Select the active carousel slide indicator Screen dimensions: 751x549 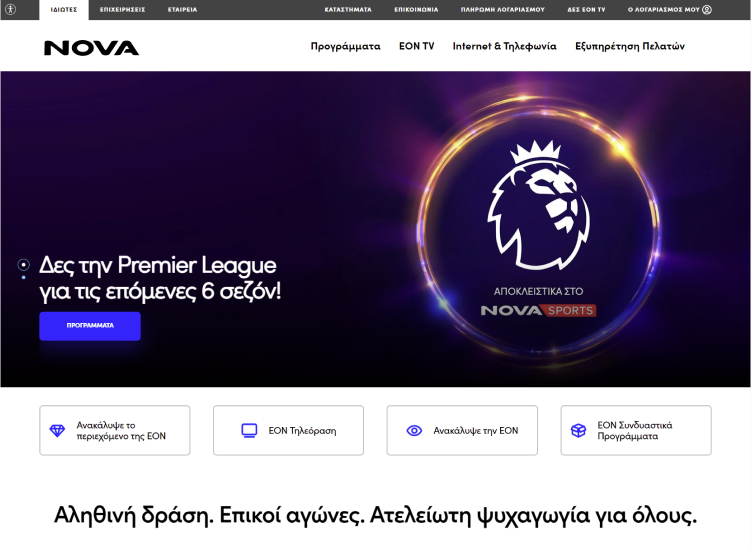(x=23, y=264)
